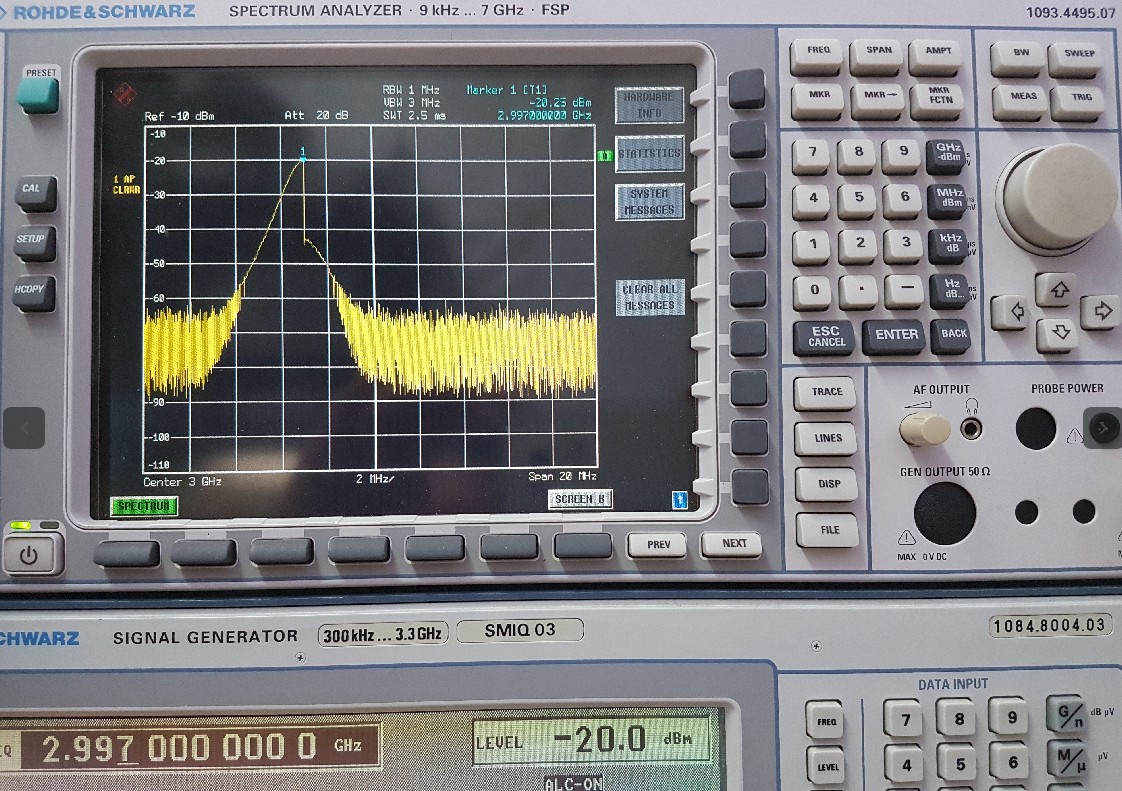Push the CAL hardkey
This screenshot has height=791, width=1122.
pos(34,193)
